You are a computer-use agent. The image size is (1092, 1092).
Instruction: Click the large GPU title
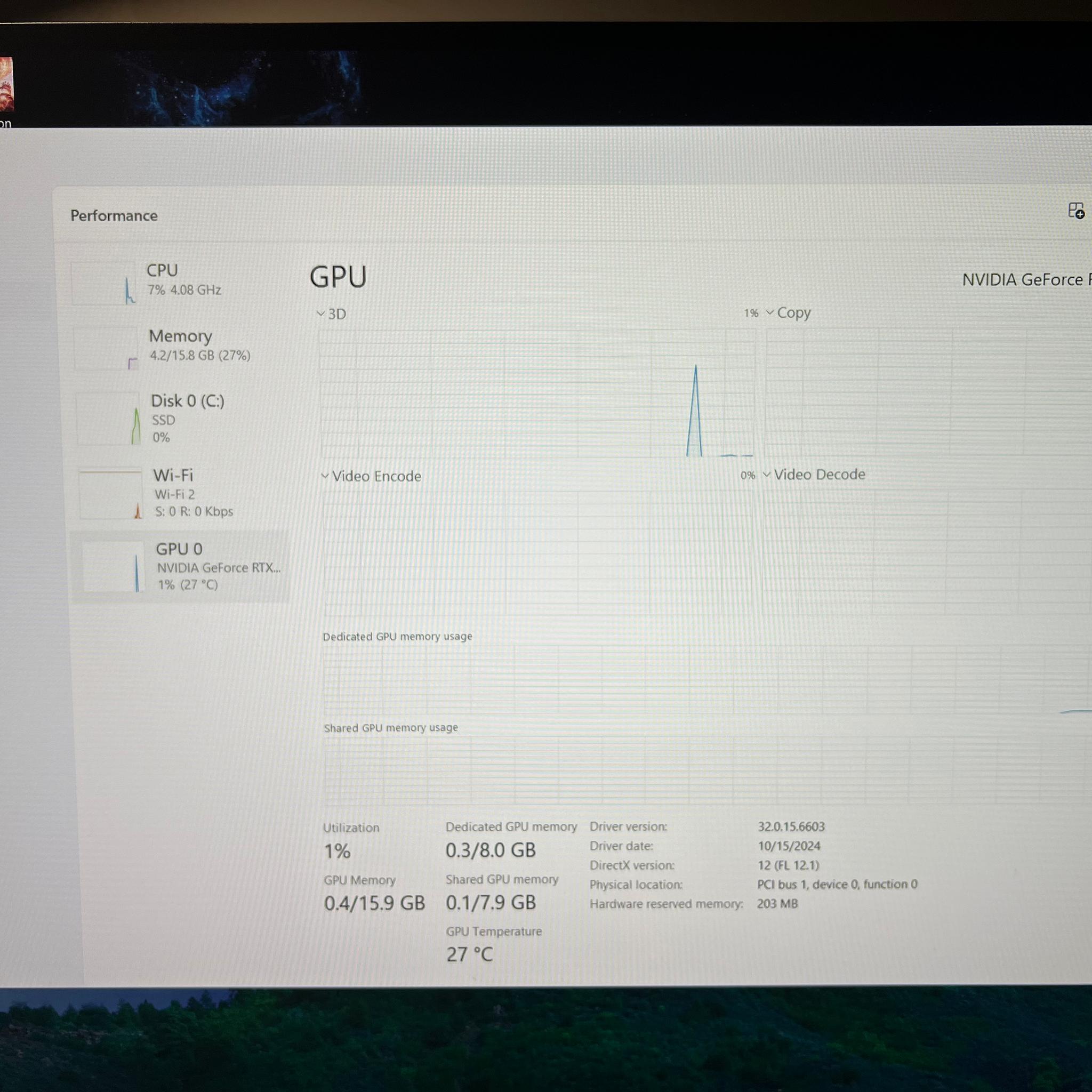click(x=338, y=277)
